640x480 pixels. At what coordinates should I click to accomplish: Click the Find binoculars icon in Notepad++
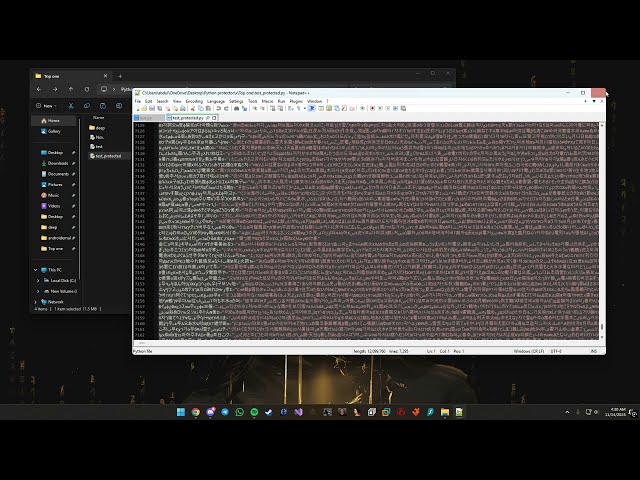[236, 109]
